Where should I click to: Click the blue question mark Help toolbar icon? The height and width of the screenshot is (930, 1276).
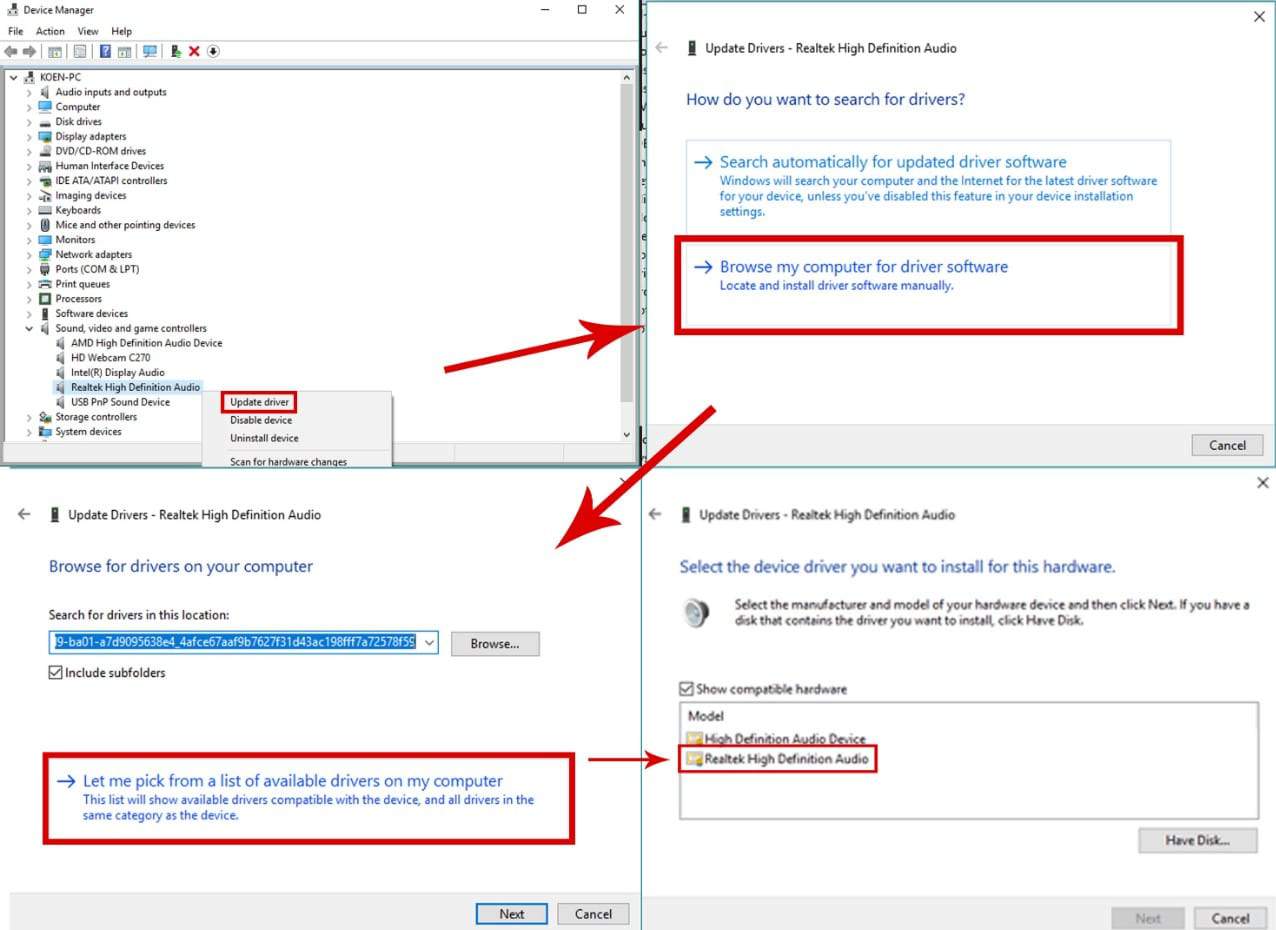(x=105, y=51)
